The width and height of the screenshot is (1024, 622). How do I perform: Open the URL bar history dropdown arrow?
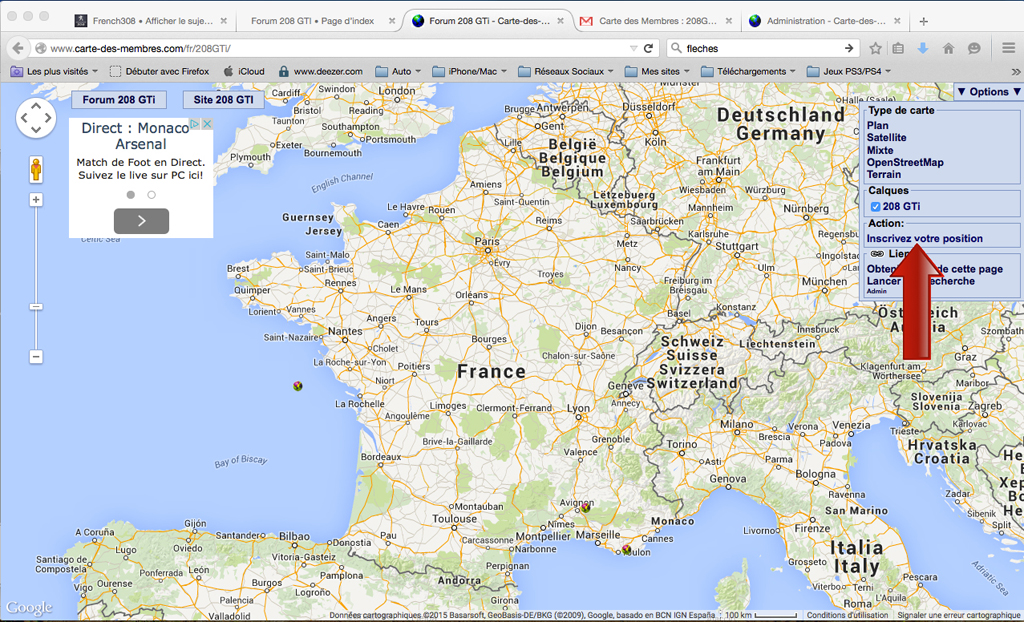633,48
